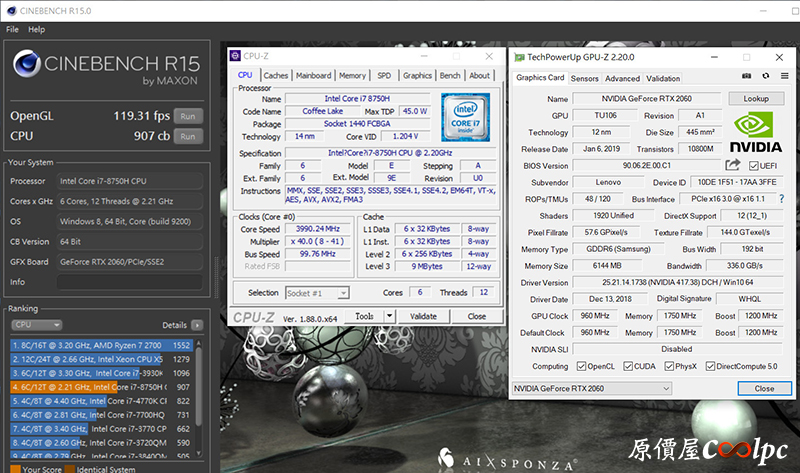Open the CPU-Z Tools dropdown arrow
The image size is (800, 473).
[x=389, y=316]
